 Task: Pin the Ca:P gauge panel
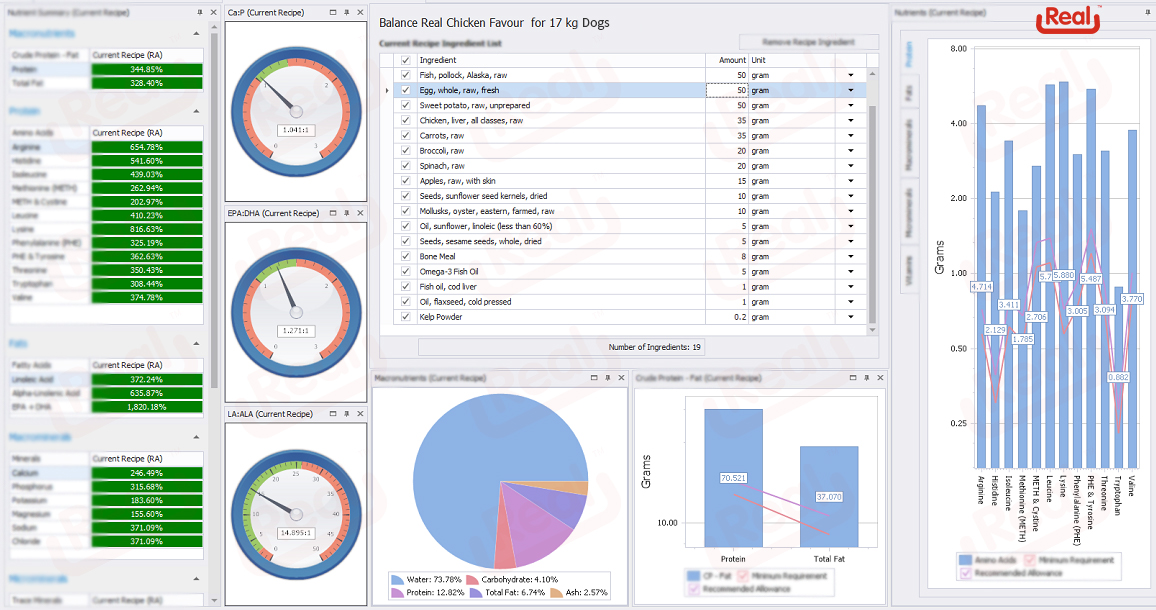click(x=346, y=13)
